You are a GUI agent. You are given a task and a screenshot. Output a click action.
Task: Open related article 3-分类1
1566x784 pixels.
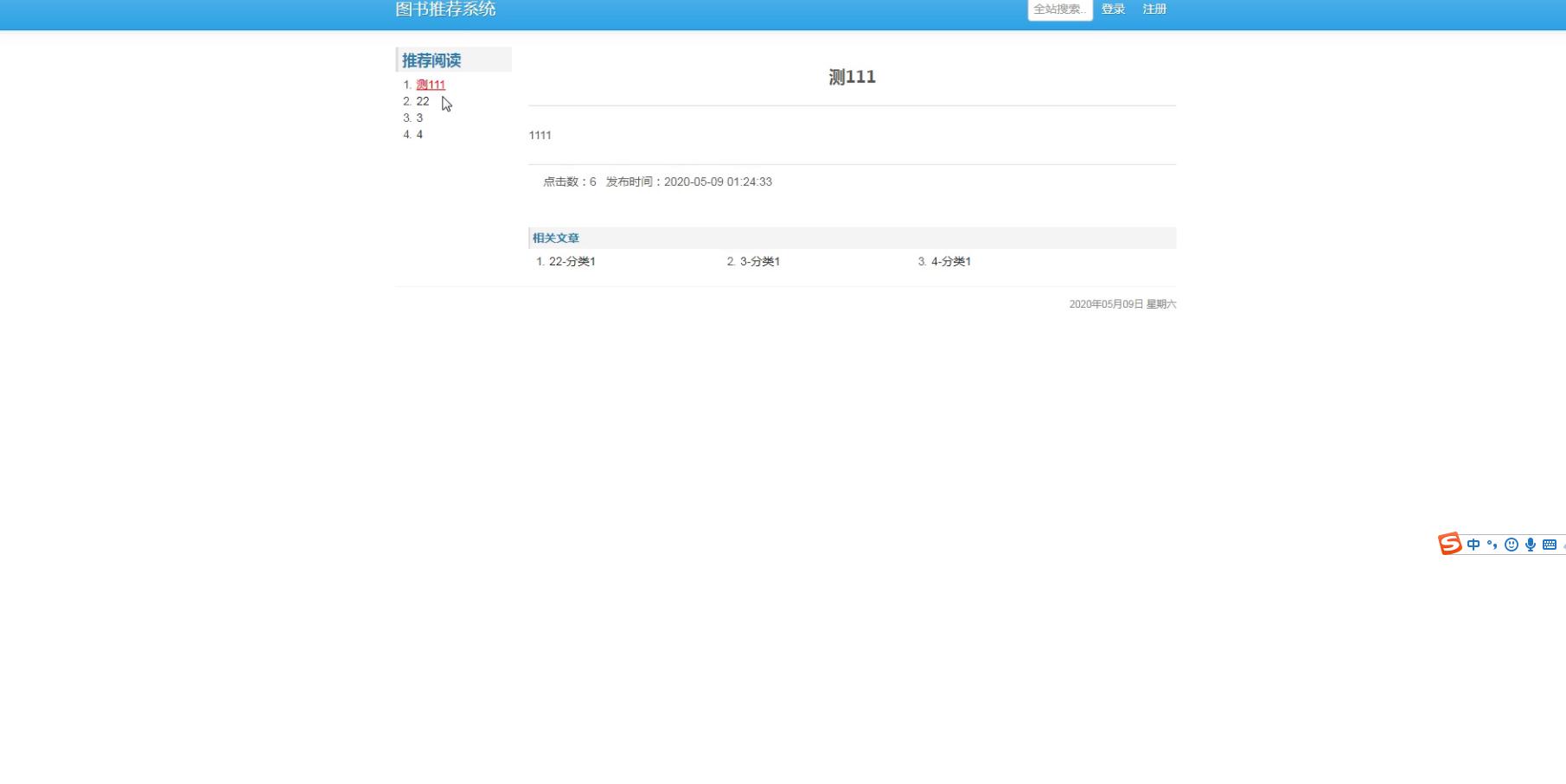(760, 261)
